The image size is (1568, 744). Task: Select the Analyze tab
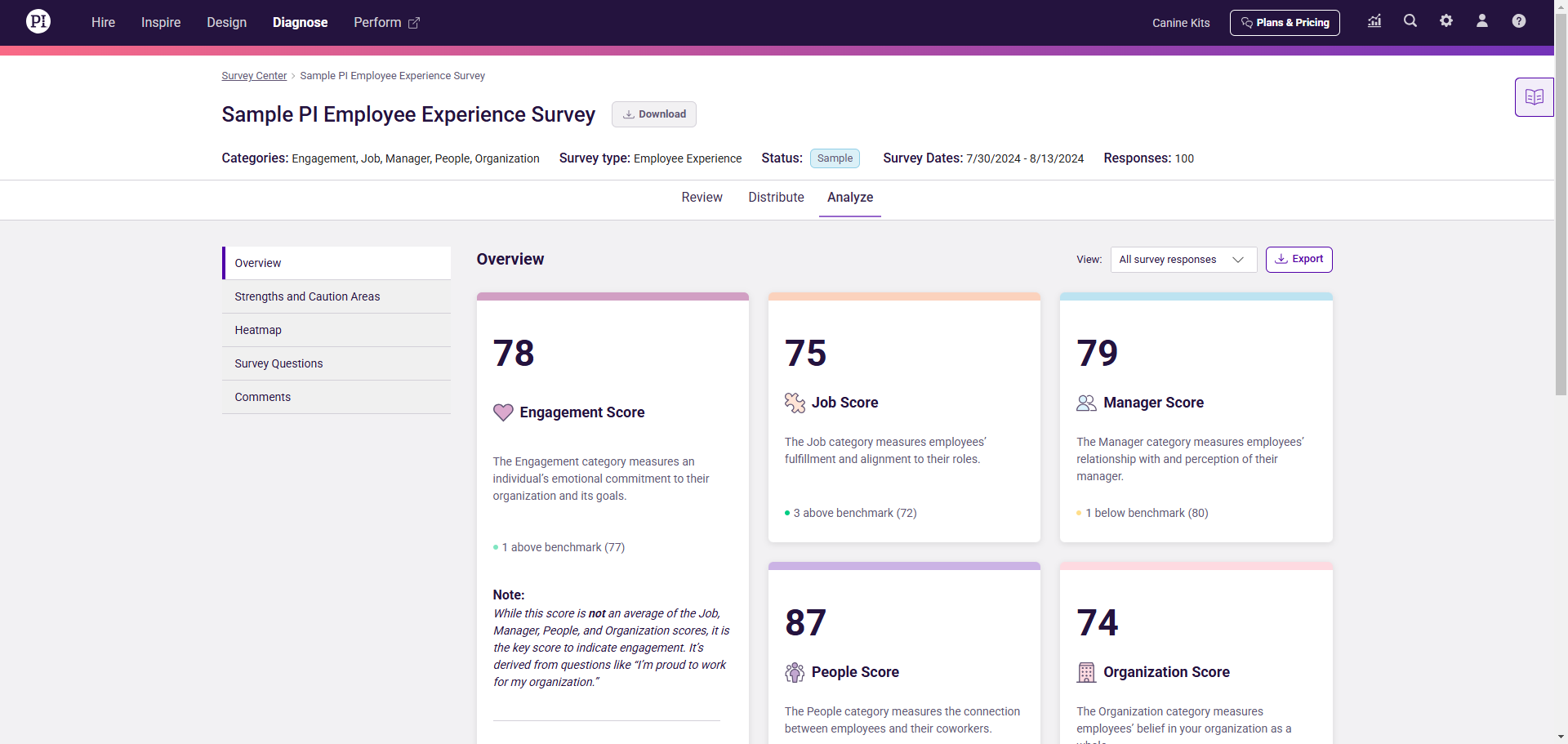coord(850,198)
